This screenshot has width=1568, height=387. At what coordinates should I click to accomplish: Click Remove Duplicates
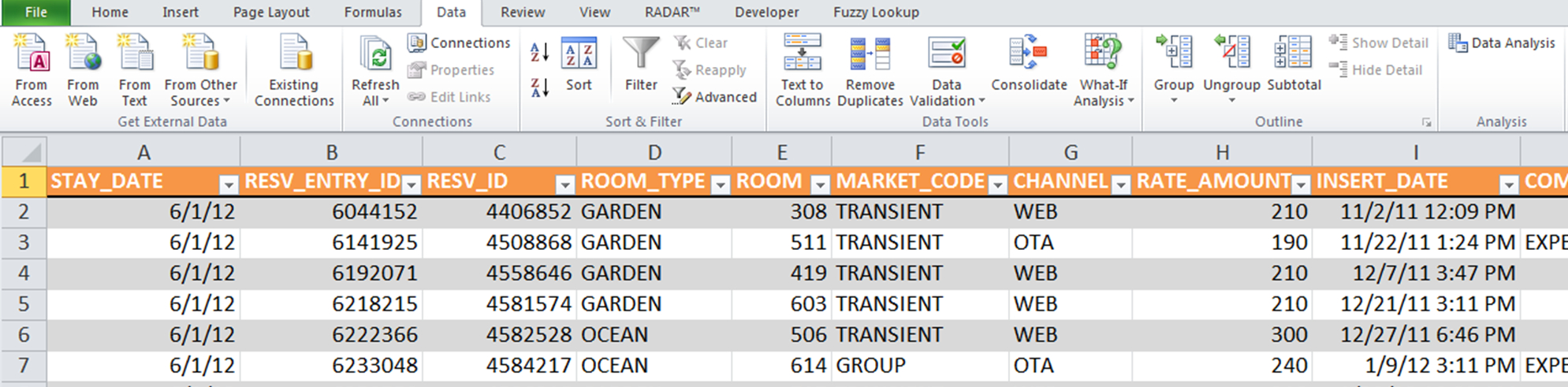tap(870, 70)
